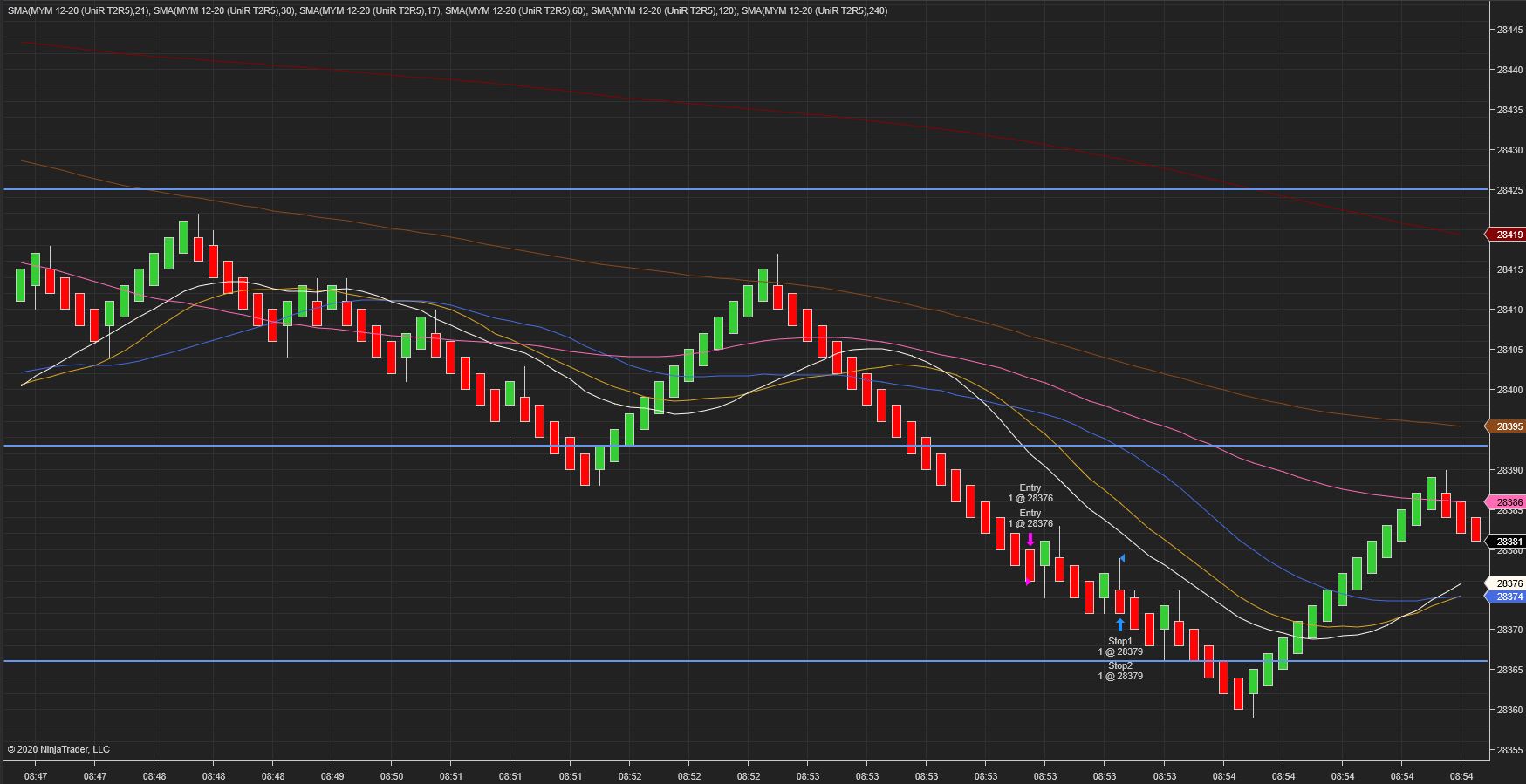
Task: Click the 08:49 time axis label
Action: tap(332, 776)
